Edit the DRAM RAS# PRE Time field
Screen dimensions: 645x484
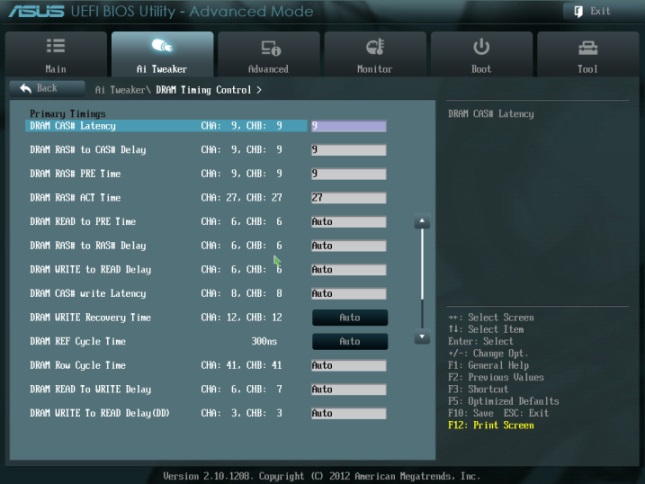[x=348, y=174]
